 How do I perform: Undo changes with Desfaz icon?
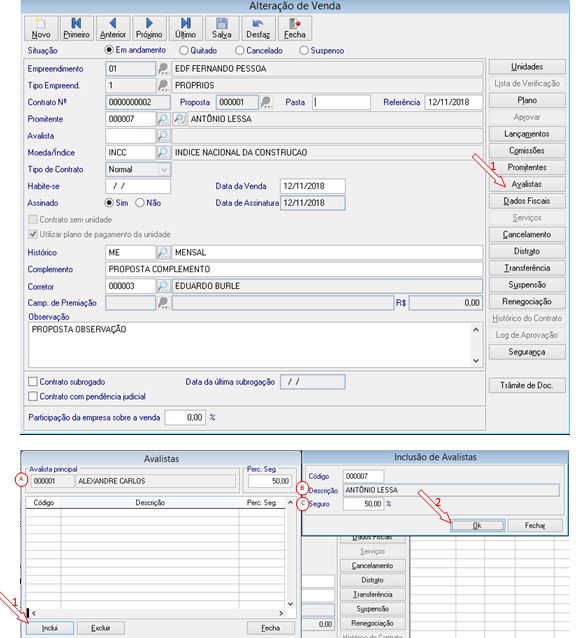[258, 28]
